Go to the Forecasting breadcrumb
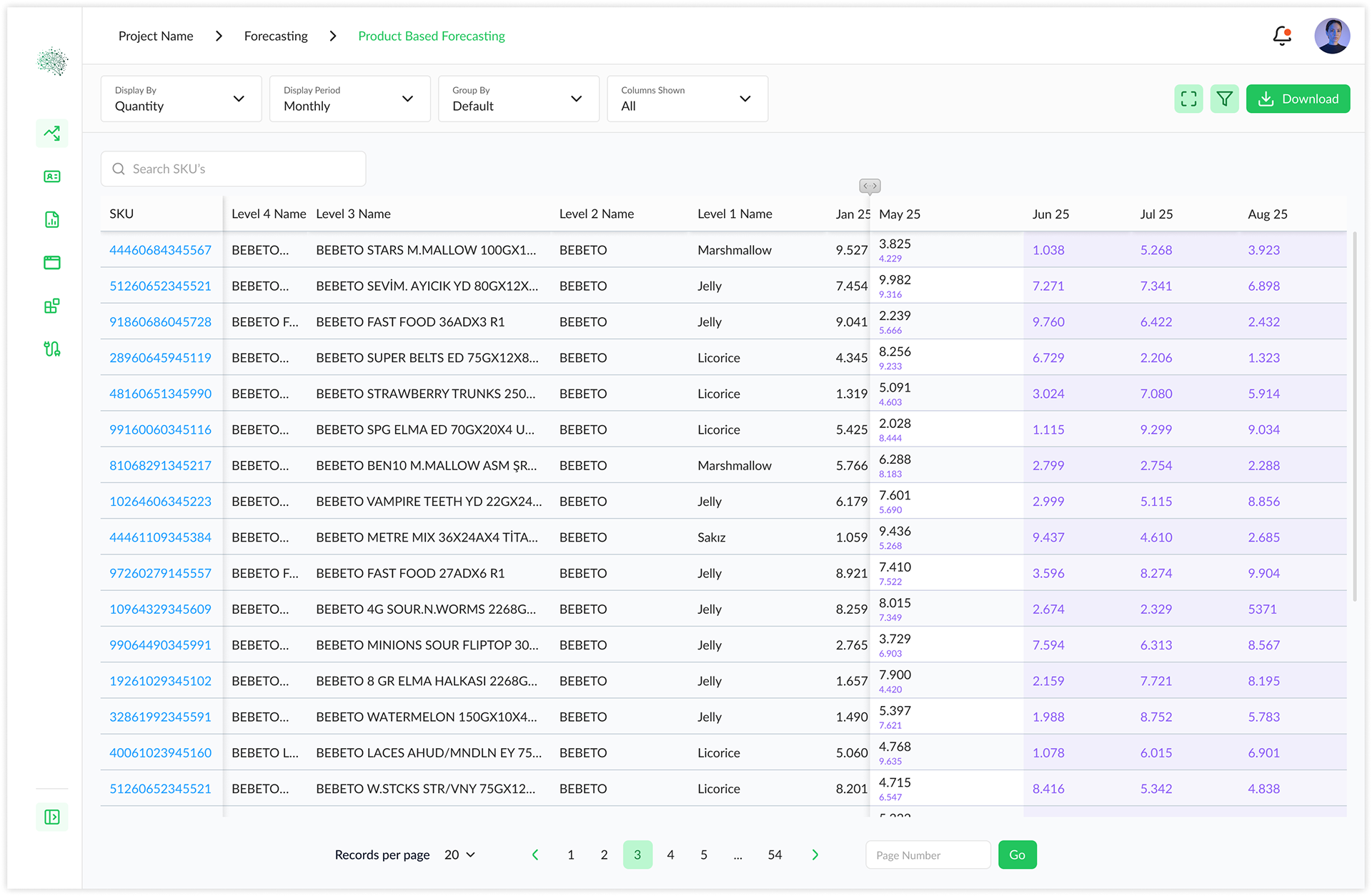Image resolution: width=1372 pixels, height=896 pixels. tap(276, 36)
